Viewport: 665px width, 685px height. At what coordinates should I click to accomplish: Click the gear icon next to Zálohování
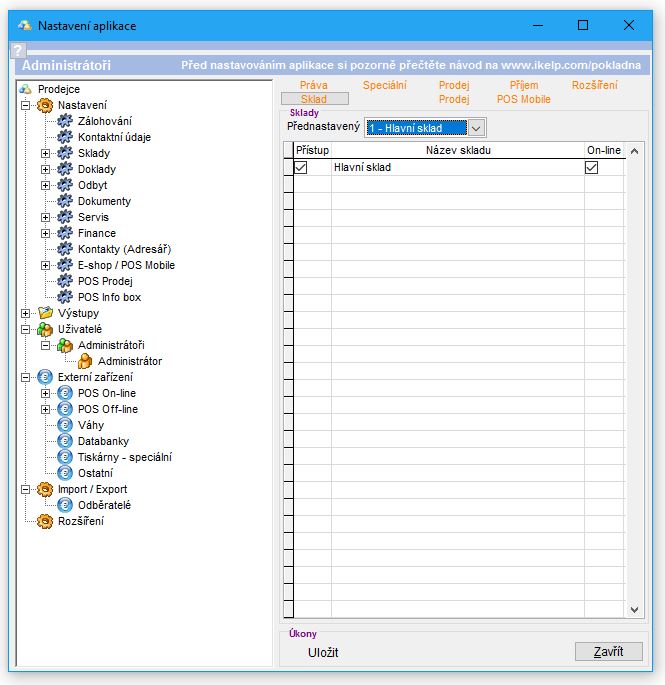point(65,121)
